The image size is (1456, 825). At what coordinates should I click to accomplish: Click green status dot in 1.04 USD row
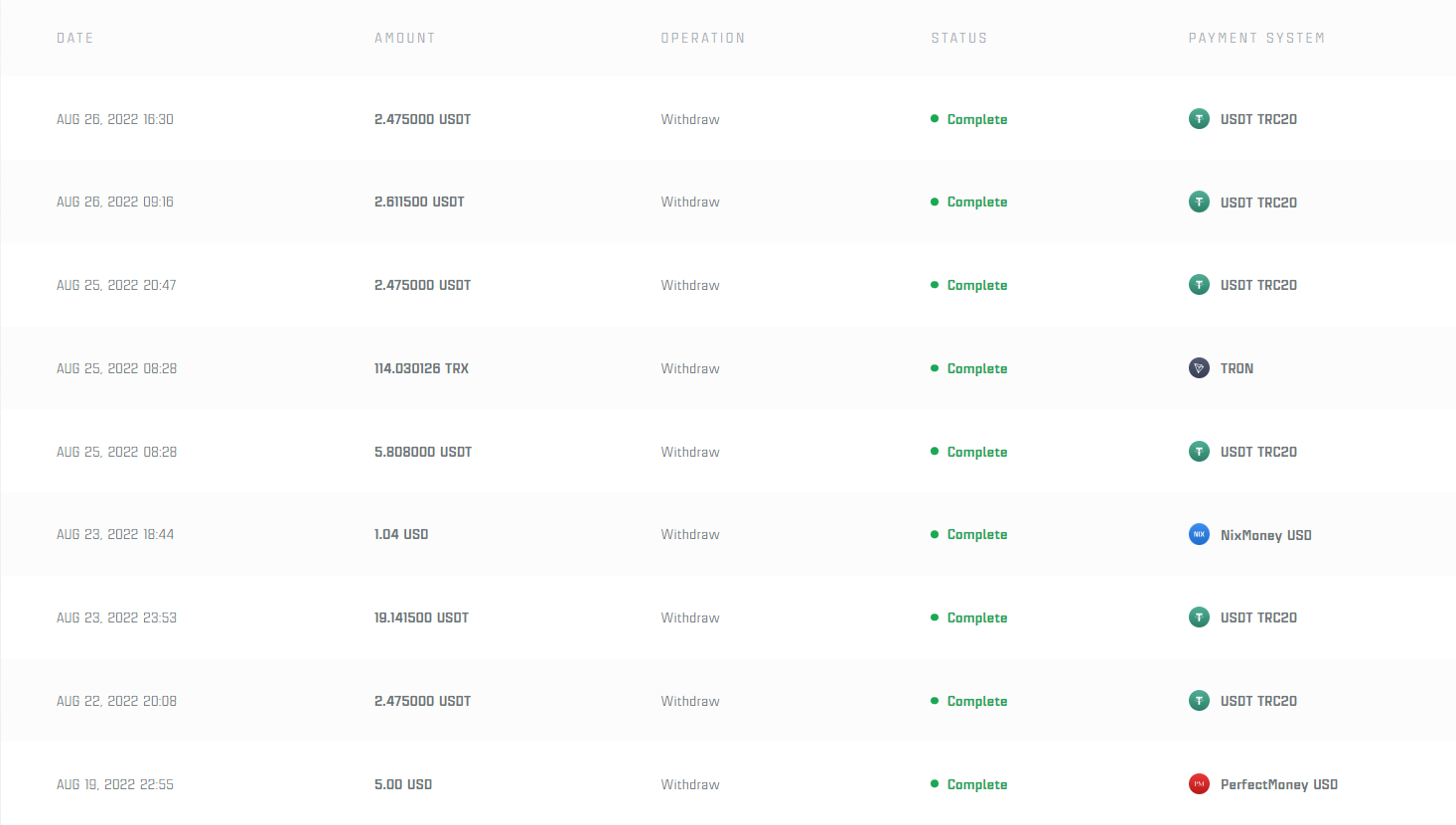click(935, 534)
